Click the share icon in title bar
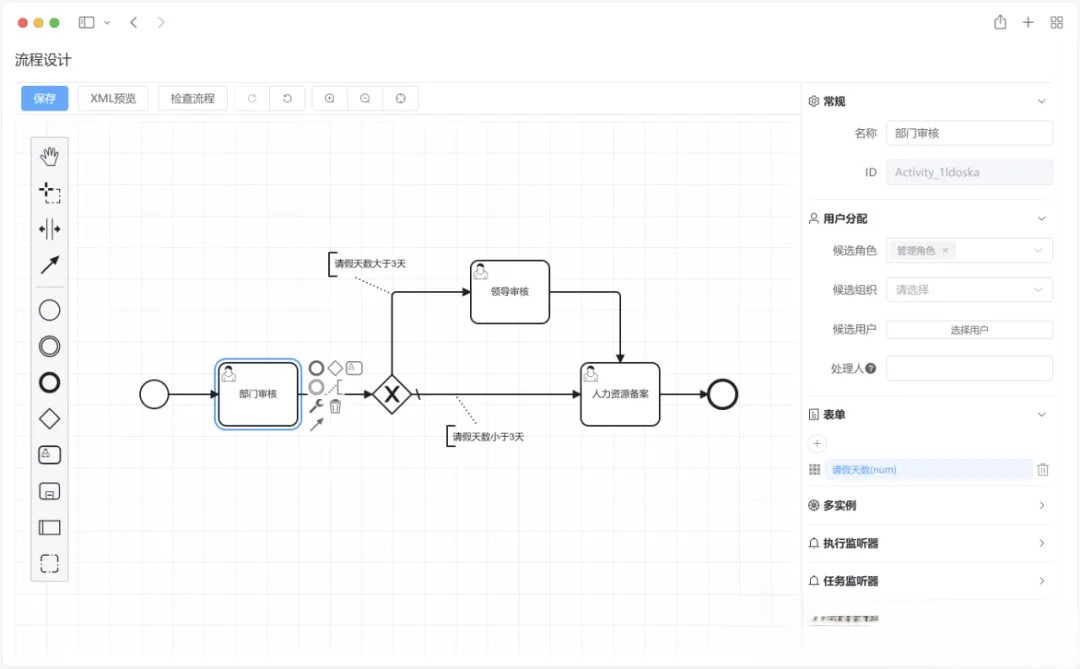This screenshot has width=1080, height=669. (1000, 22)
